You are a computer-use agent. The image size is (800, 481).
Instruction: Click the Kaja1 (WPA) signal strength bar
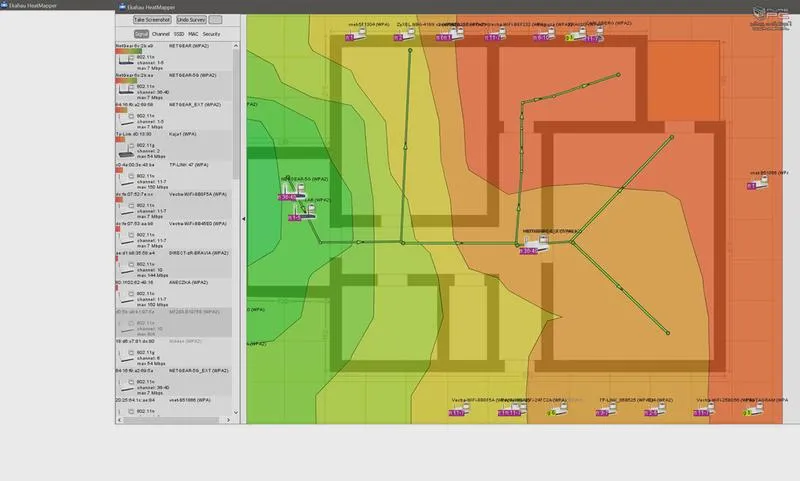click(x=120, y=139)
